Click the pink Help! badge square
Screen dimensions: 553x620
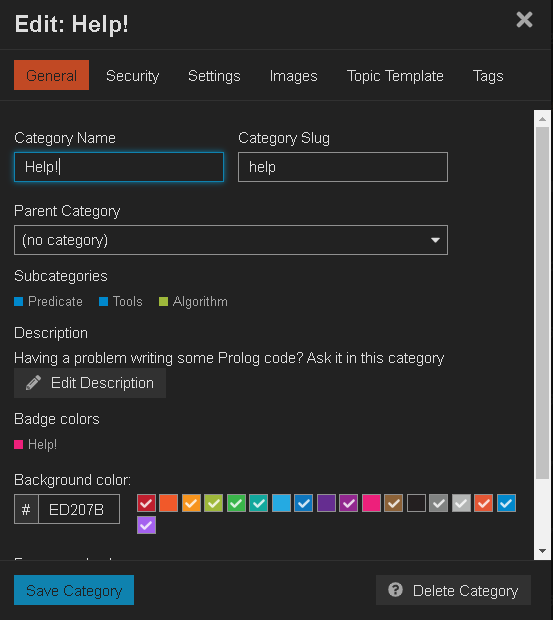click(19, 444)
